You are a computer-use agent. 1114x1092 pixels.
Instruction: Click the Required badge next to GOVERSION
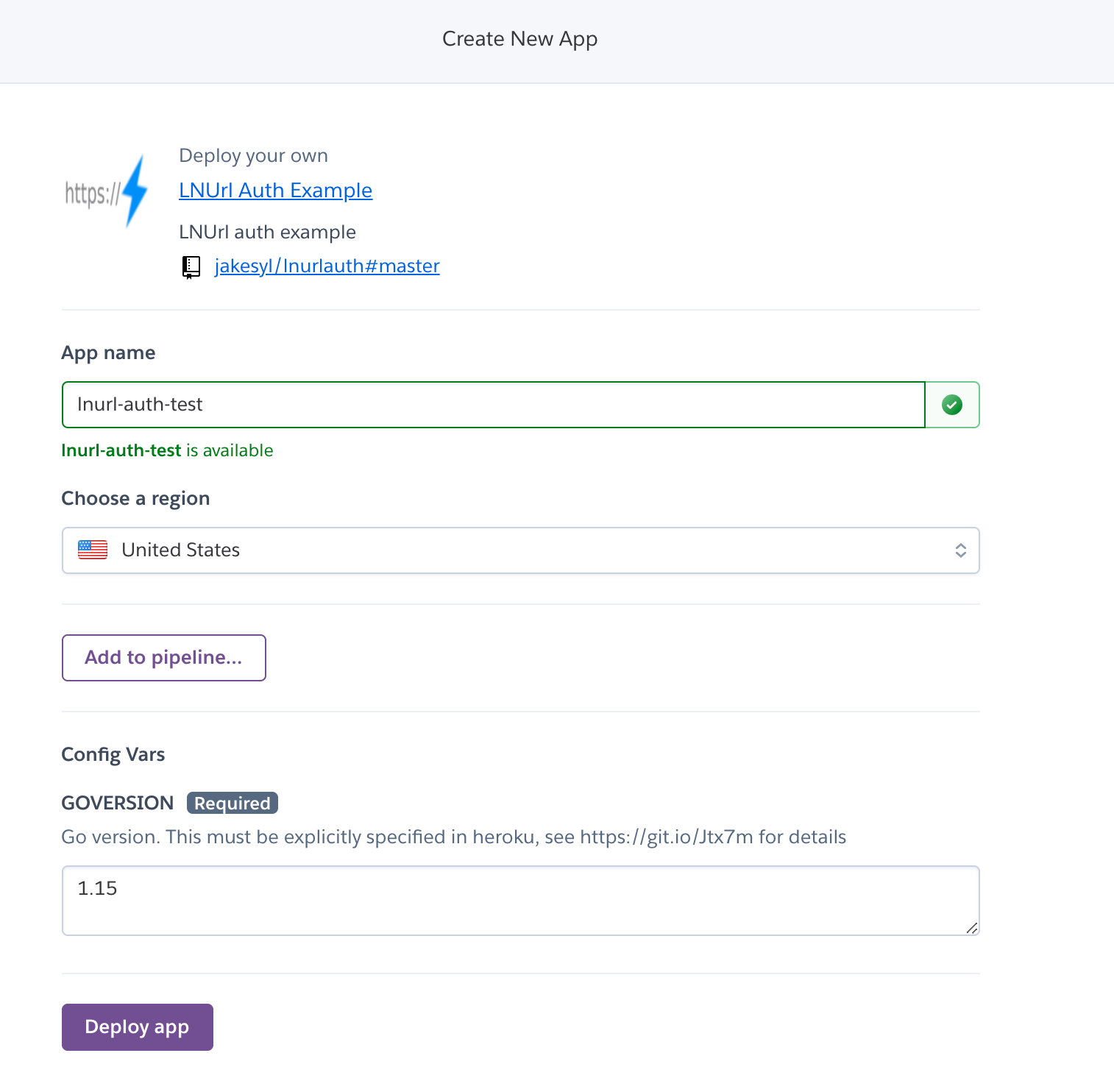(233, 803)
